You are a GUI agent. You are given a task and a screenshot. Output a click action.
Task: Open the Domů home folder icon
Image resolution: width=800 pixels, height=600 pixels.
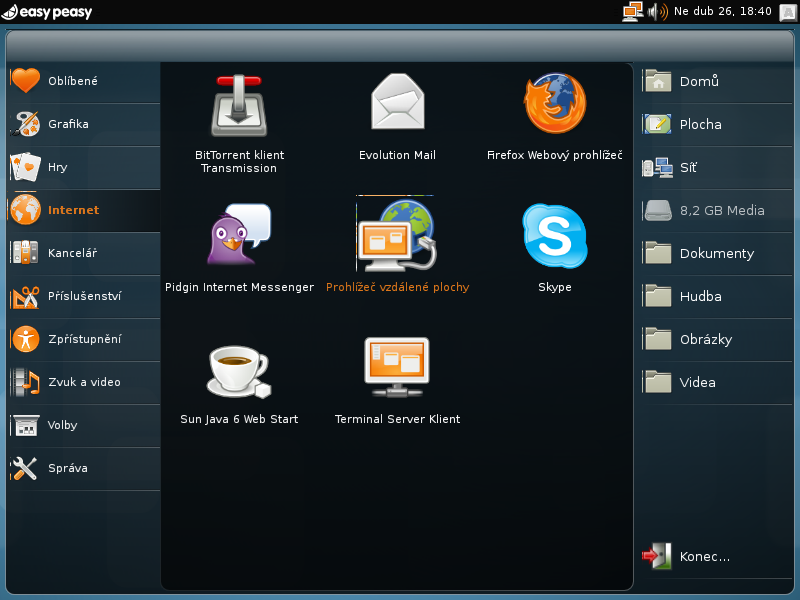(658, 81)
